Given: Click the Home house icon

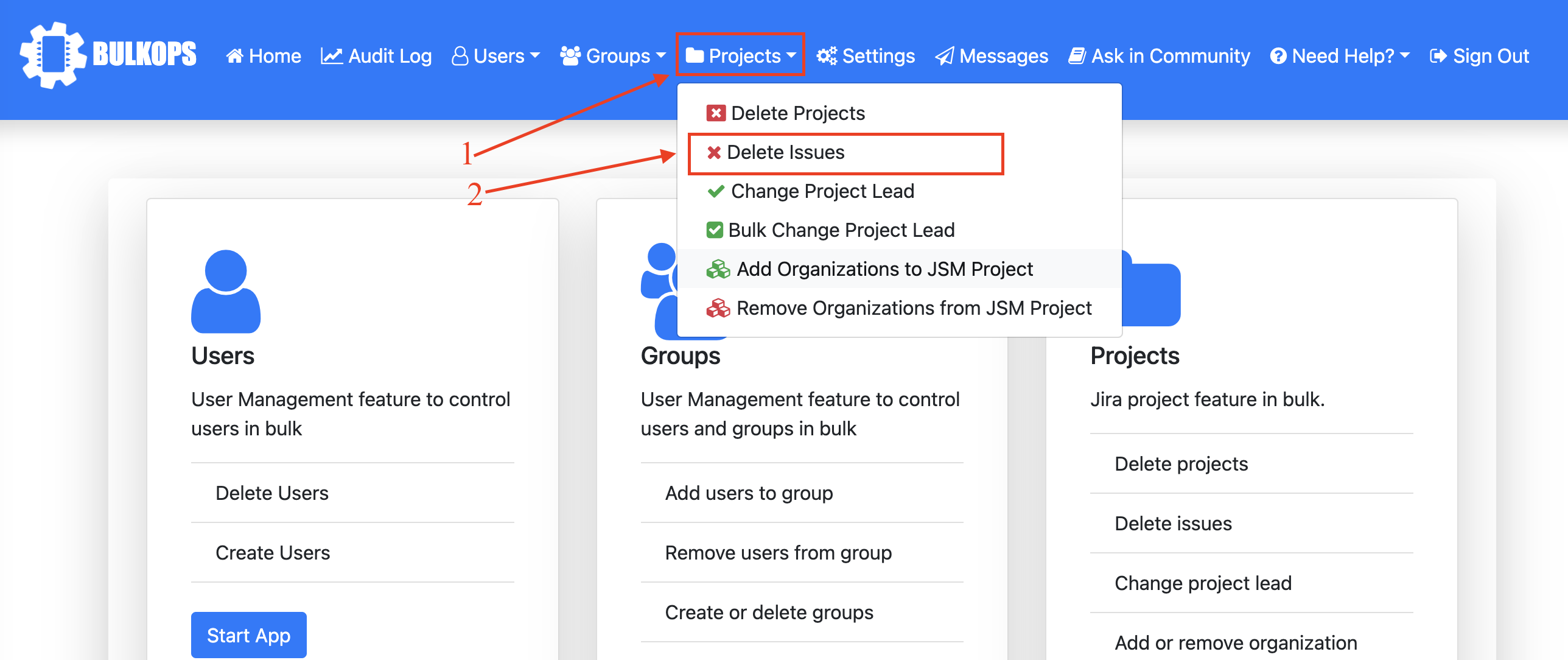Looking at the screenshot, I should [x=234, y=56].
